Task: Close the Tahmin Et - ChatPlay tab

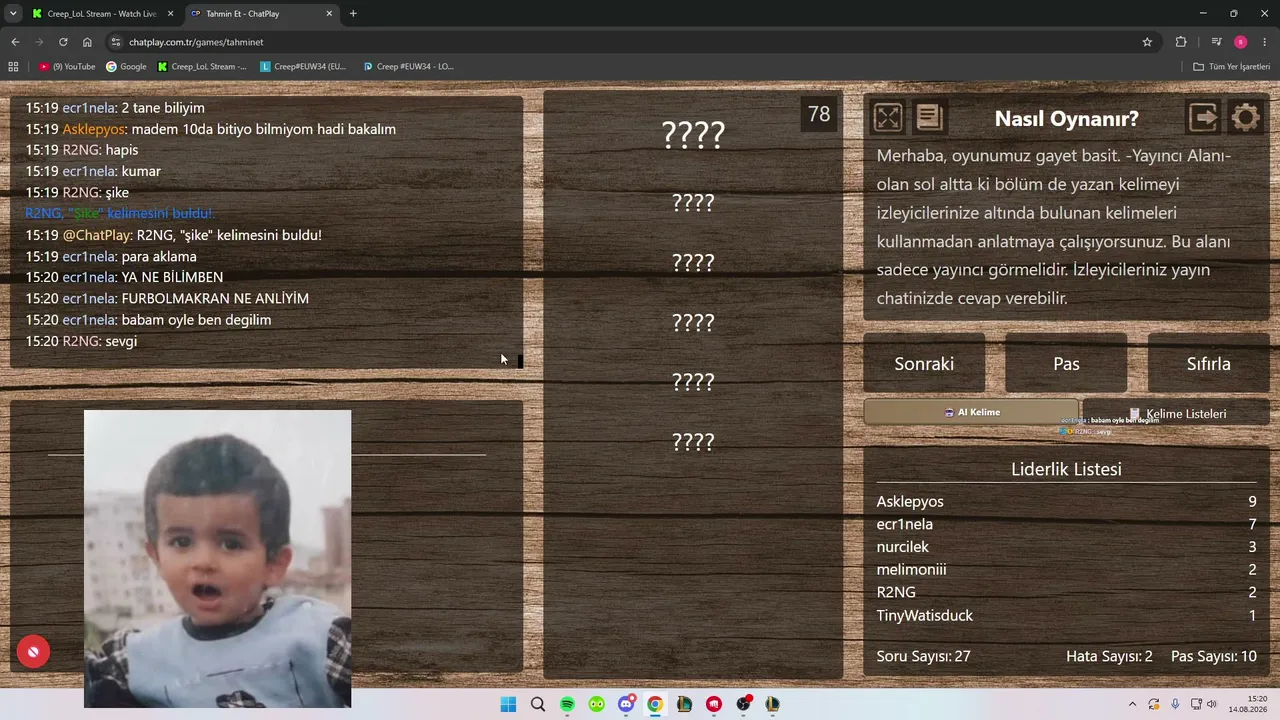Action: 329,14
